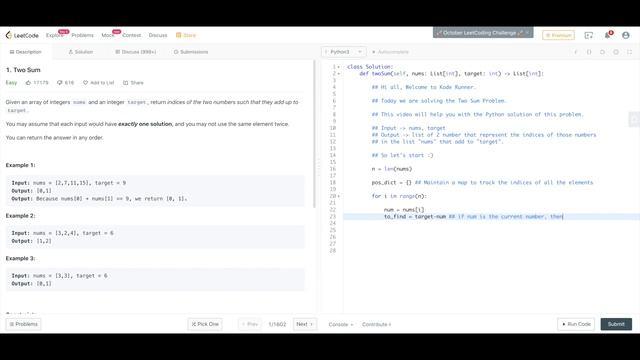This screenshot has height=360, width=640.
Task: Open the Contribute info link
Action: pos(376,324)
